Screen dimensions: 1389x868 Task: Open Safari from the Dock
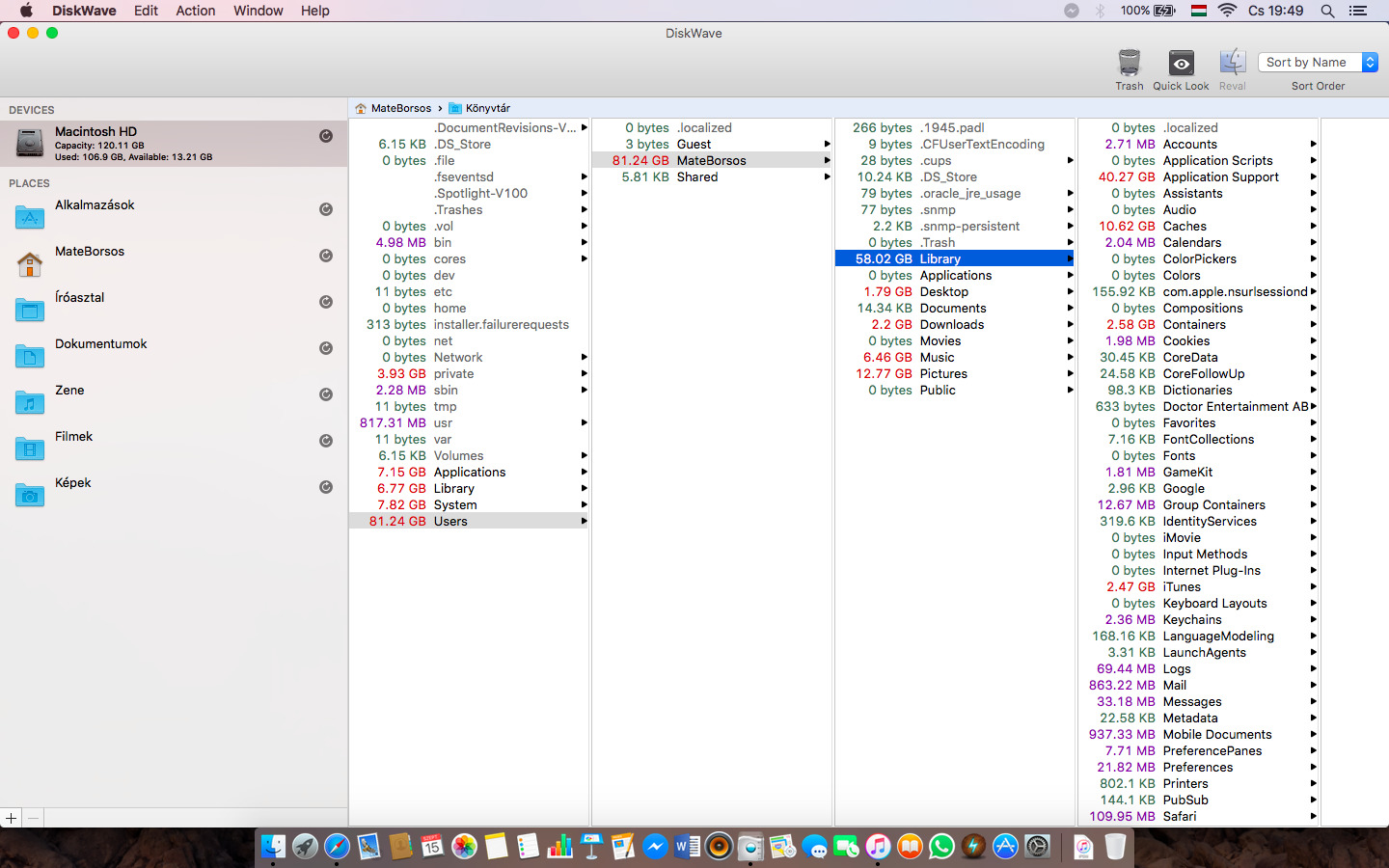point(337,847)
